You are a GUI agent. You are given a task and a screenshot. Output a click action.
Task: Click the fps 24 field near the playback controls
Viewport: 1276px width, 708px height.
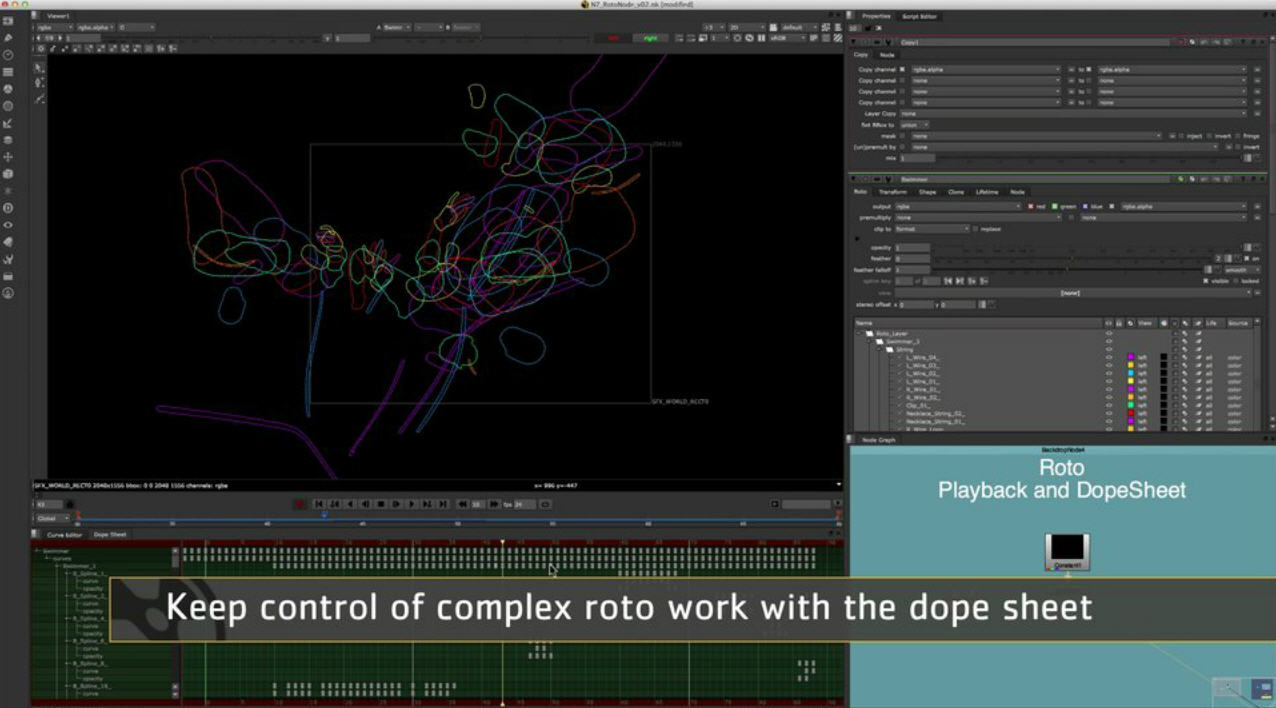coord(517,504)
